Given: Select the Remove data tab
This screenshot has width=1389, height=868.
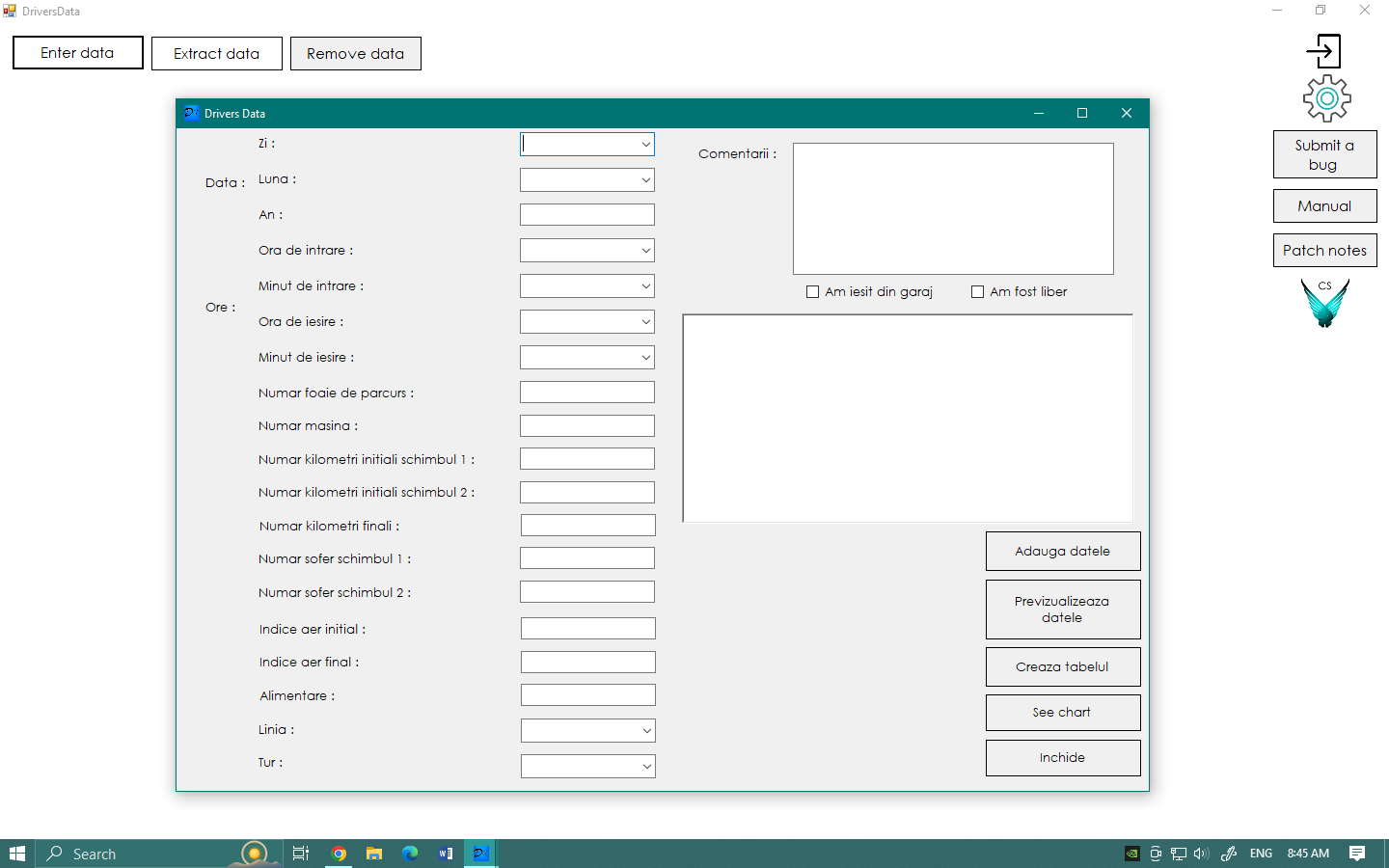Looking at the screenshot, I should 355,54.
